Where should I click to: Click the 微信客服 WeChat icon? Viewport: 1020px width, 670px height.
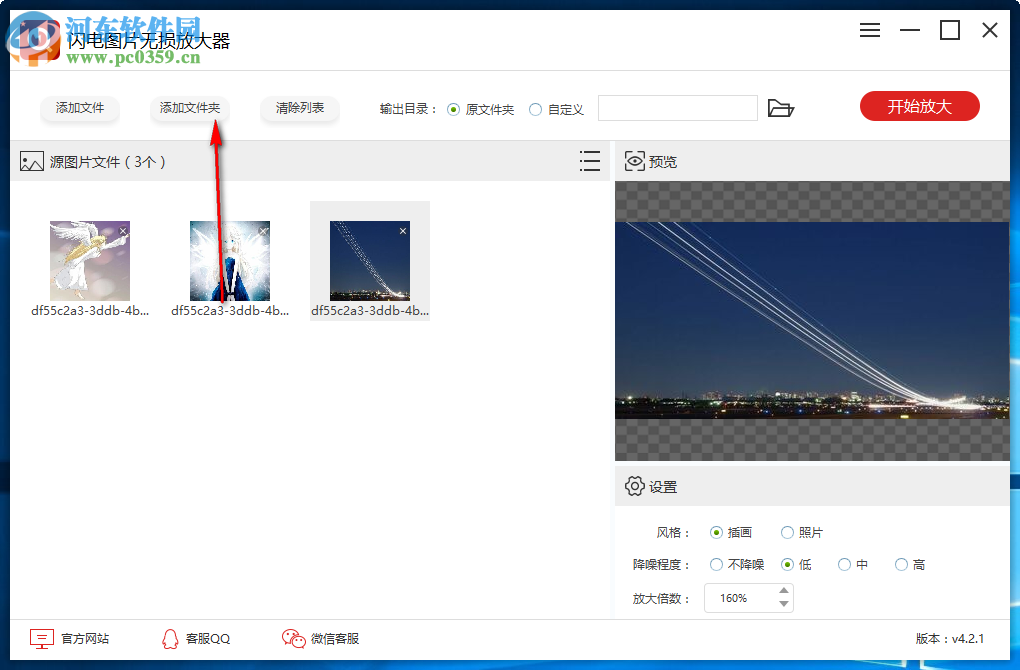pos(293,638)
